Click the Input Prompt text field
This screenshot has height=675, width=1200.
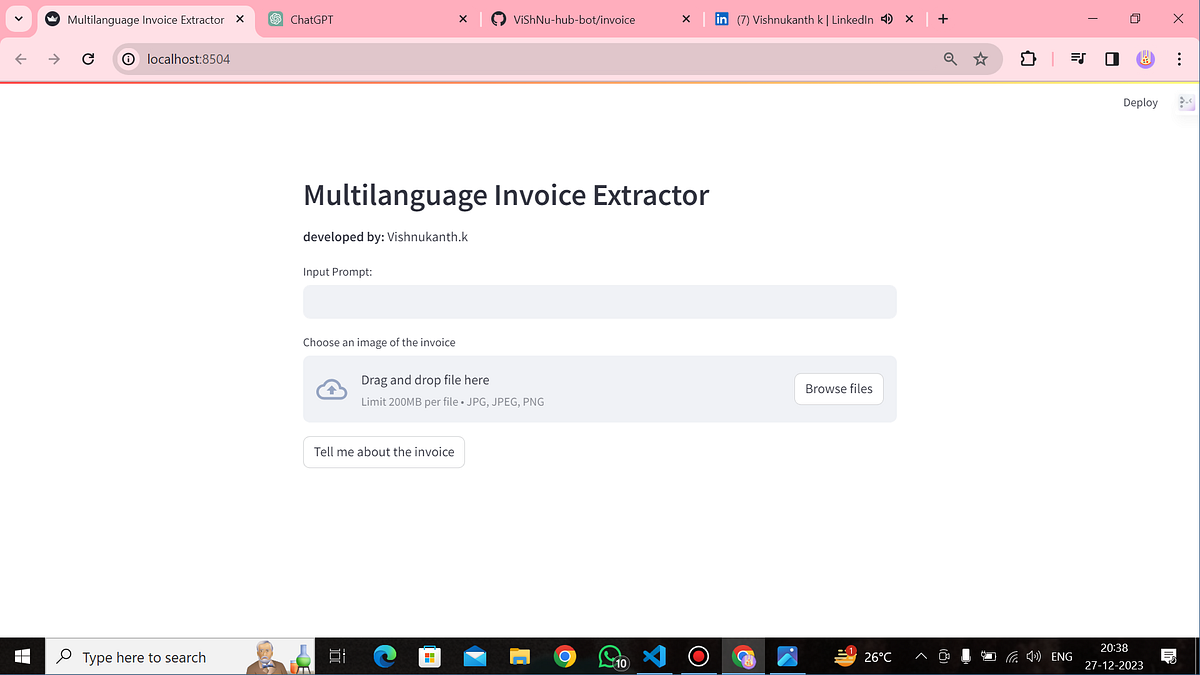[x=599, y=301]
